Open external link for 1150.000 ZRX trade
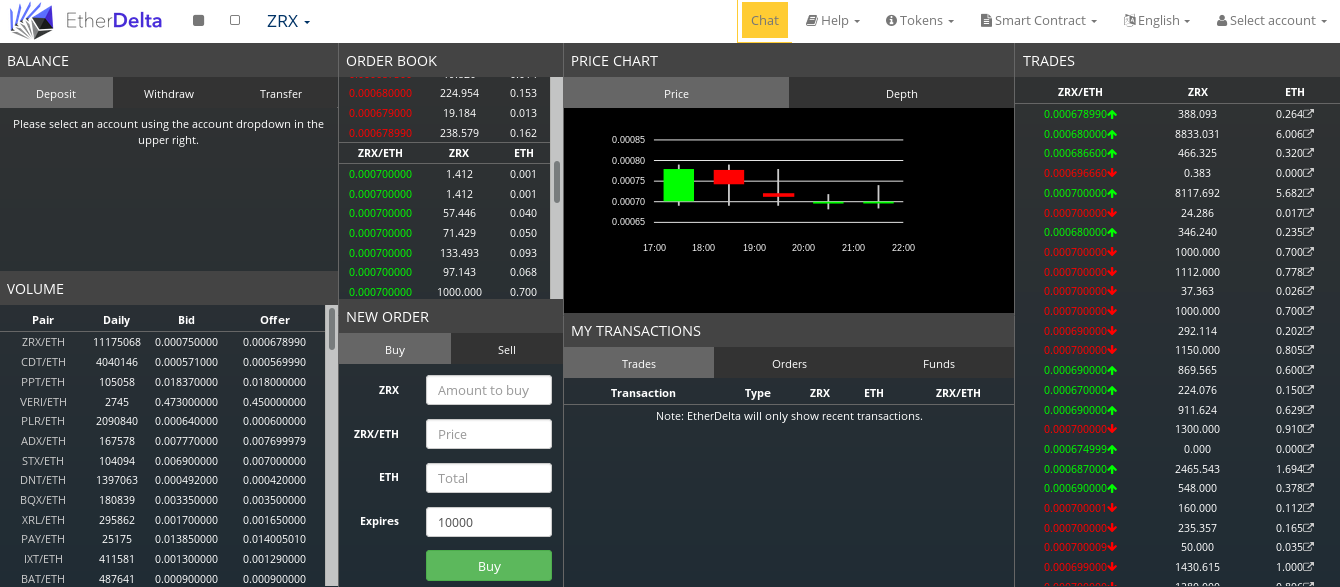This screenshot has height=587, width=1340. 1309,351
